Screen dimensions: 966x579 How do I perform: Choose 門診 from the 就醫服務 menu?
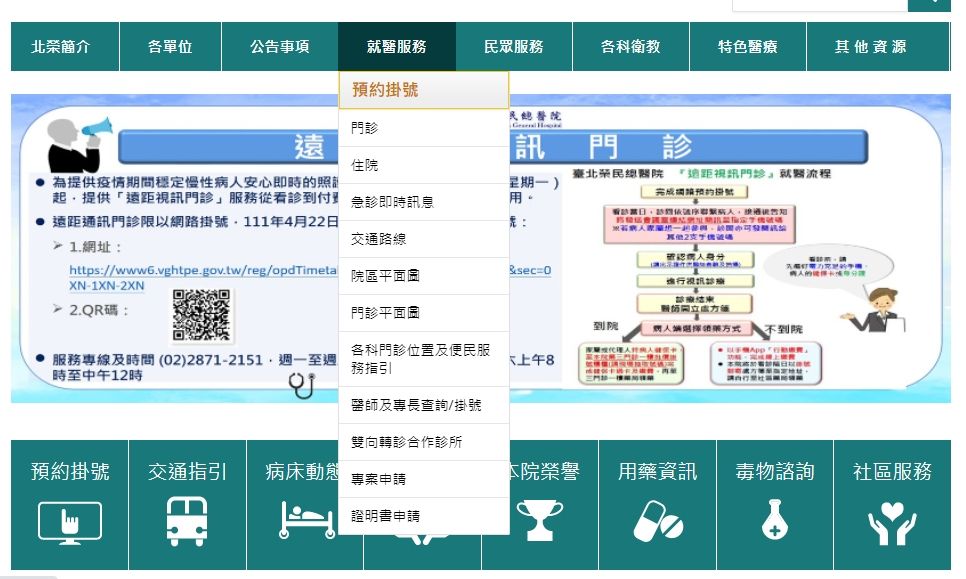(x=365, y=128)
